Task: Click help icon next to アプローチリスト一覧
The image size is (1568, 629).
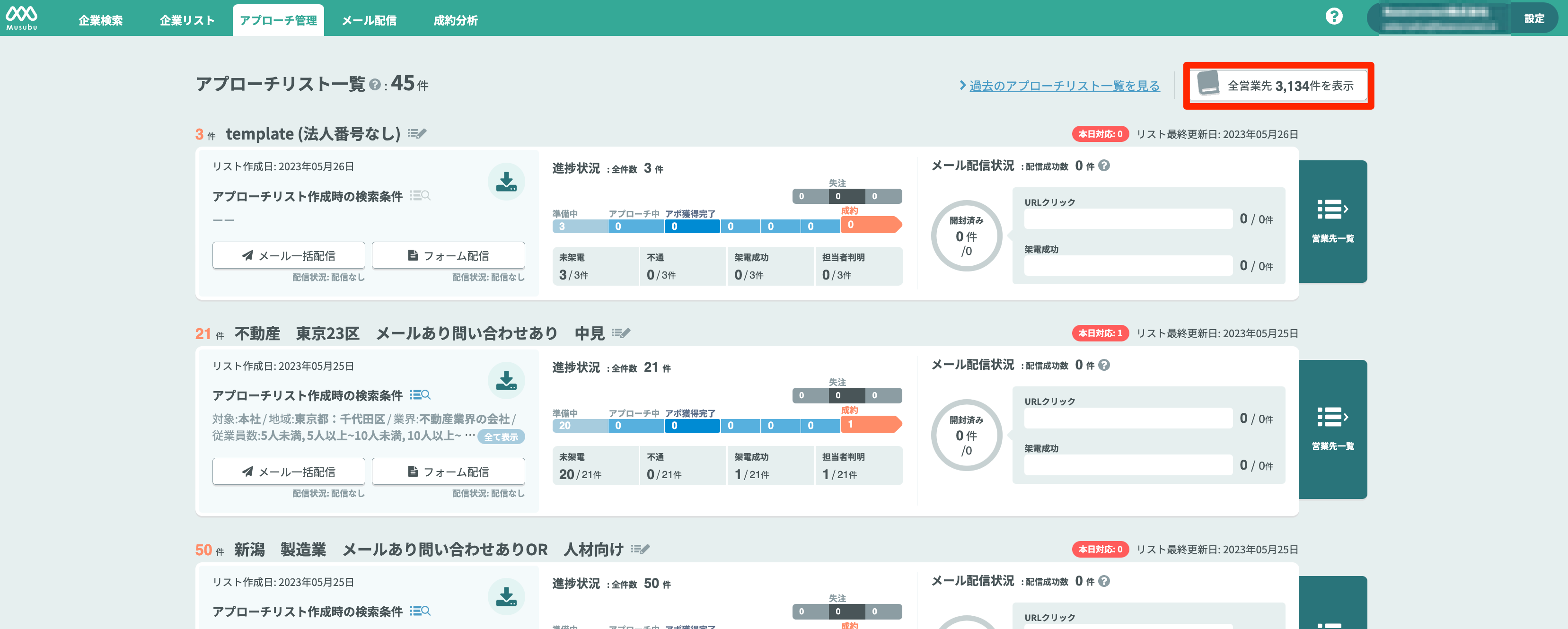Action: coord(375,85)
